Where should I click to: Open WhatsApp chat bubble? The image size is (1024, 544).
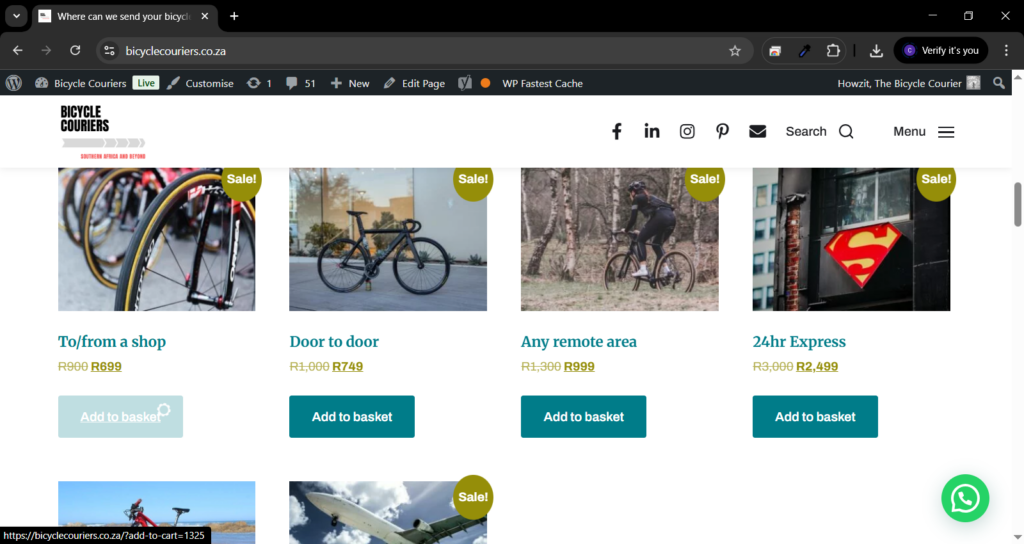pos(965,498)
